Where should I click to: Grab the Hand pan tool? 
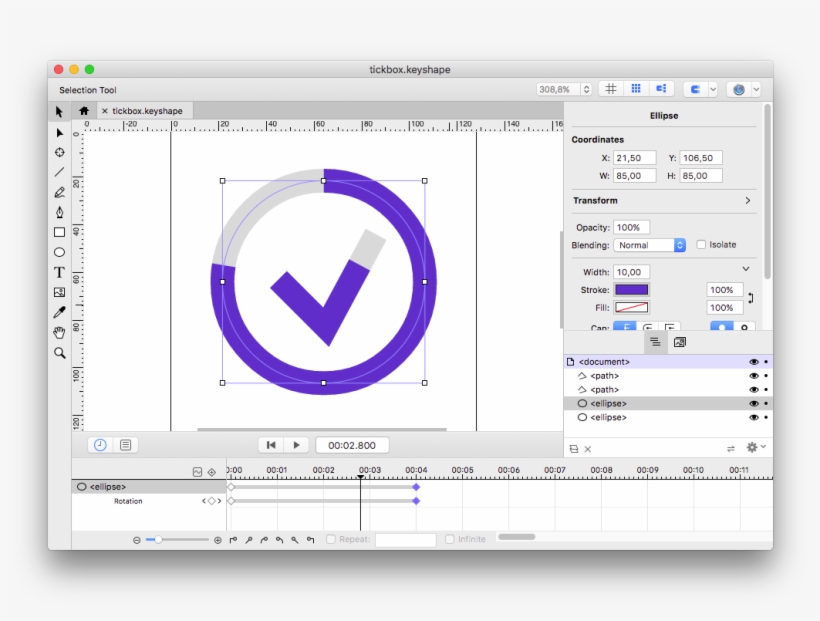tap(60, 332)
